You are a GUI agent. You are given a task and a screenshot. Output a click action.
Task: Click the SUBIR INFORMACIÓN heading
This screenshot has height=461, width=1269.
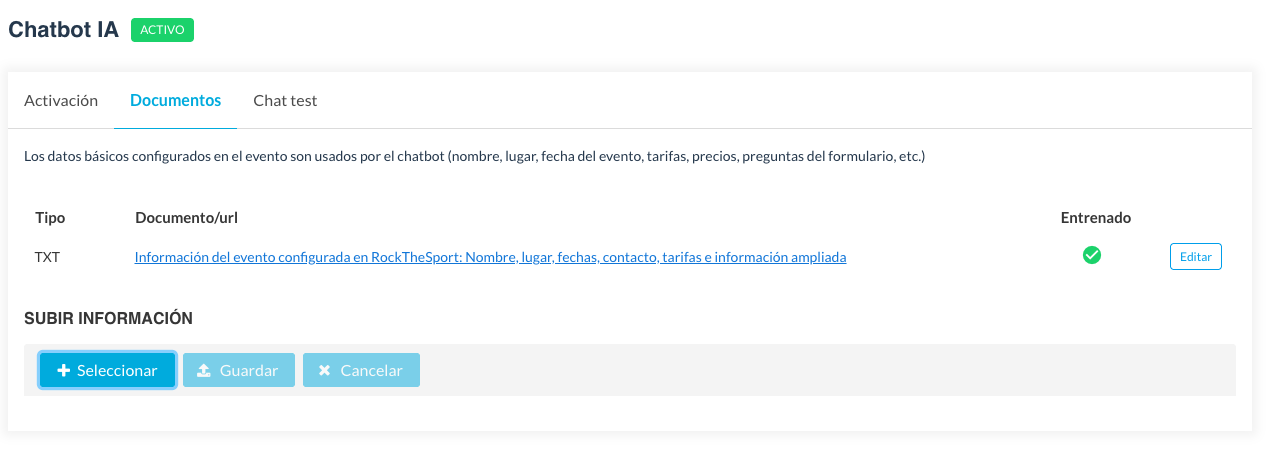pyautogui.click(x=108, y=319)
